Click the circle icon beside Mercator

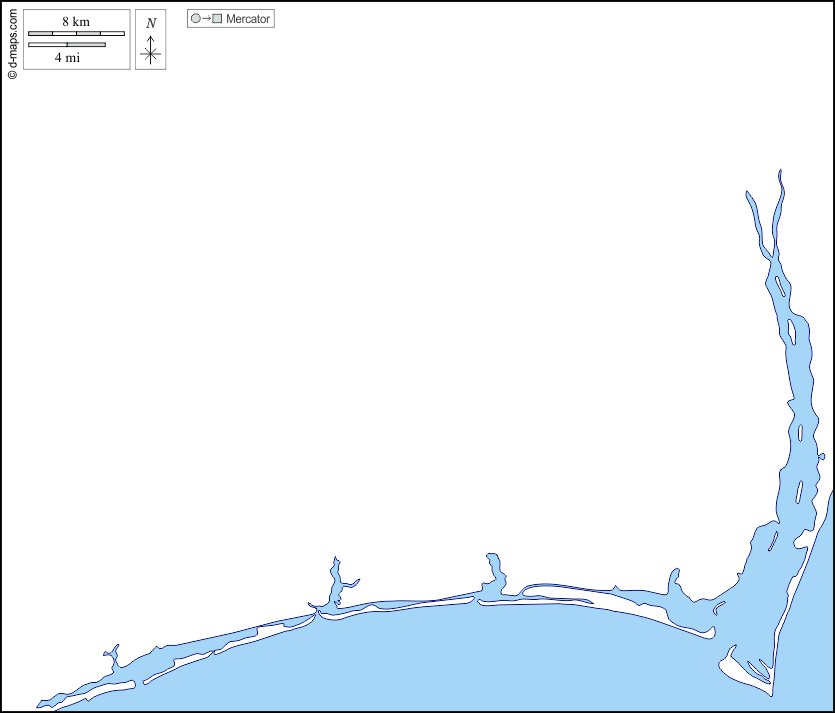[196, 19]
